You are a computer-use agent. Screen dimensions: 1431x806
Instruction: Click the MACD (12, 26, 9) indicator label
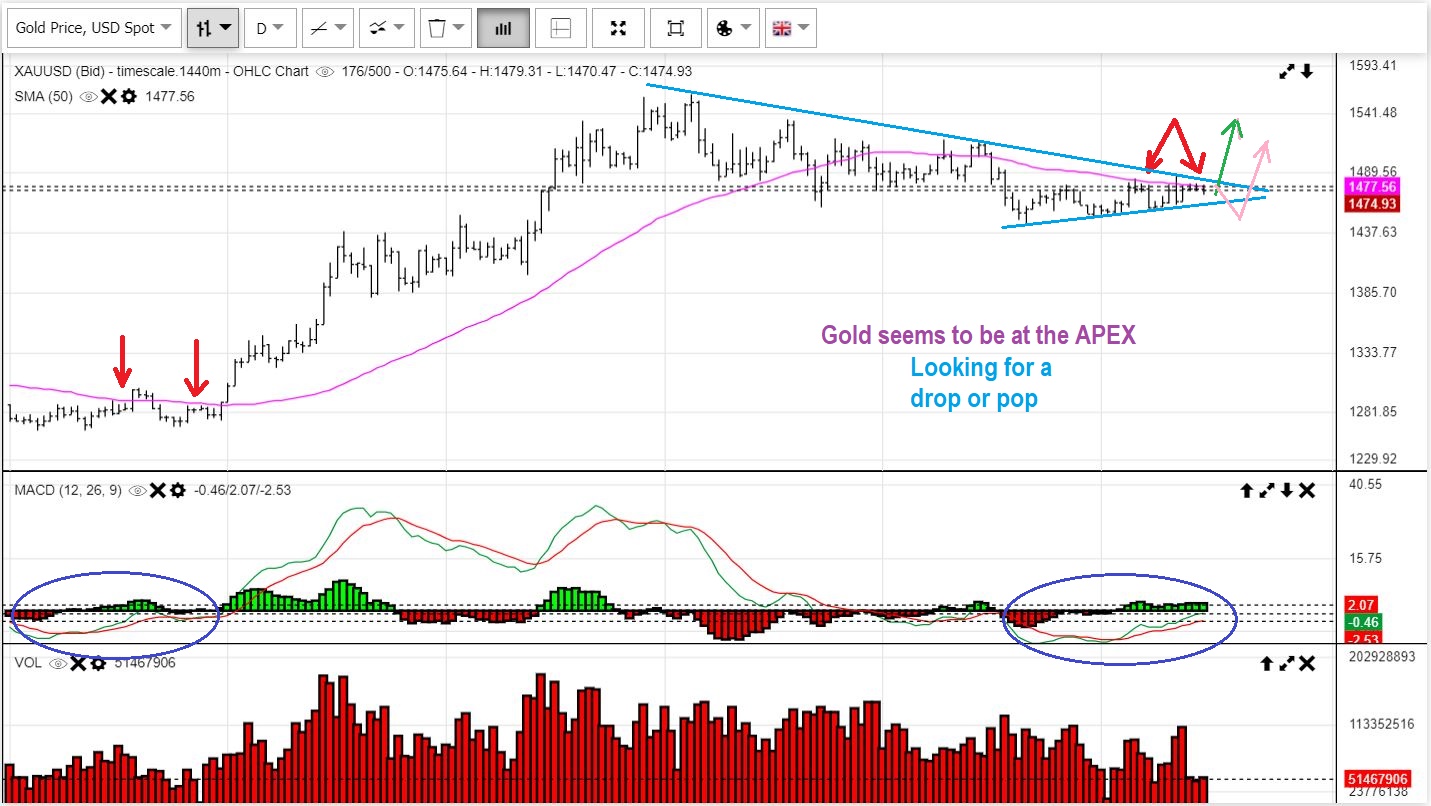tap(70, 491)
